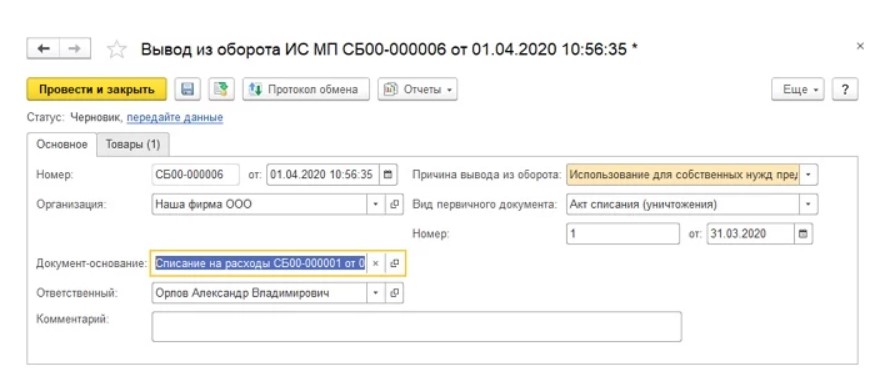Follow the передайте данные link

pyautogui.click(x=175, y=118)
